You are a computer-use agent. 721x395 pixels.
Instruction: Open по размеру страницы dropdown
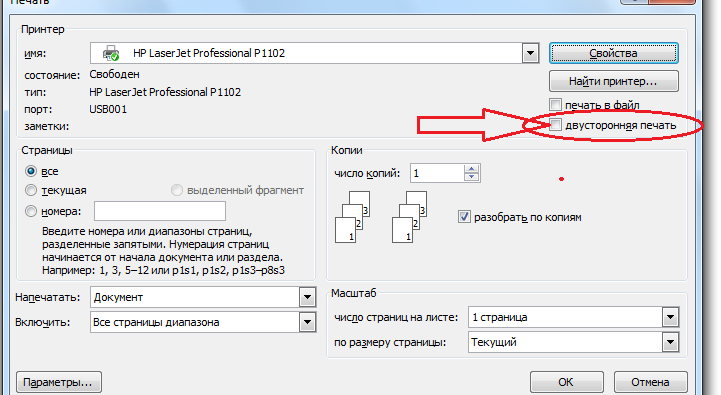670,342
